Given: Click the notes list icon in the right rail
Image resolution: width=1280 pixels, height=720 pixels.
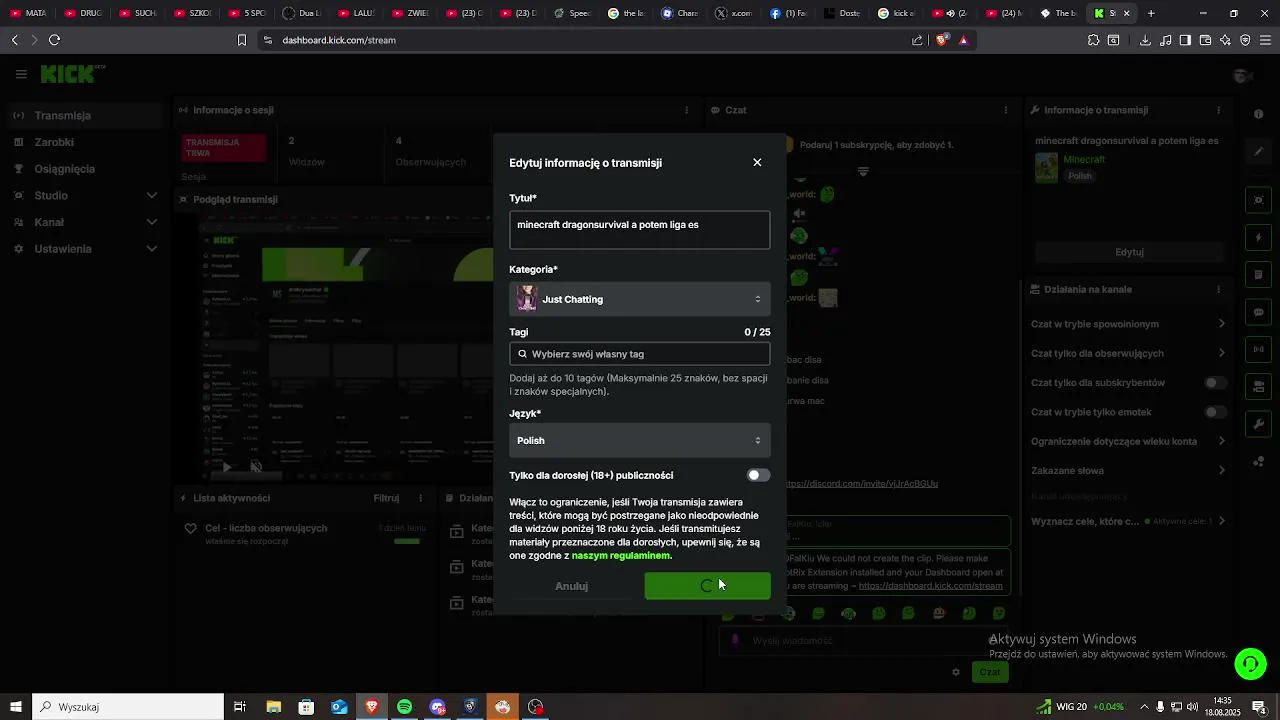Looking at the screenshot, I should pos(1259,275).
